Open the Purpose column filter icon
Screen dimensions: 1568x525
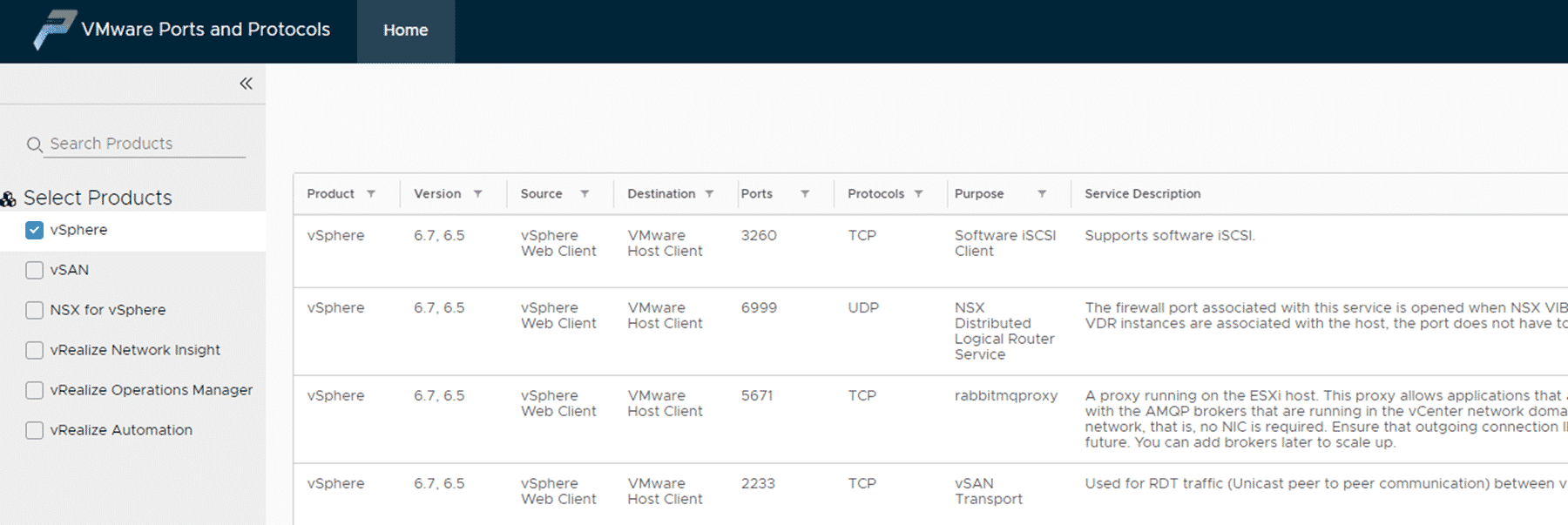(1042, 194)
